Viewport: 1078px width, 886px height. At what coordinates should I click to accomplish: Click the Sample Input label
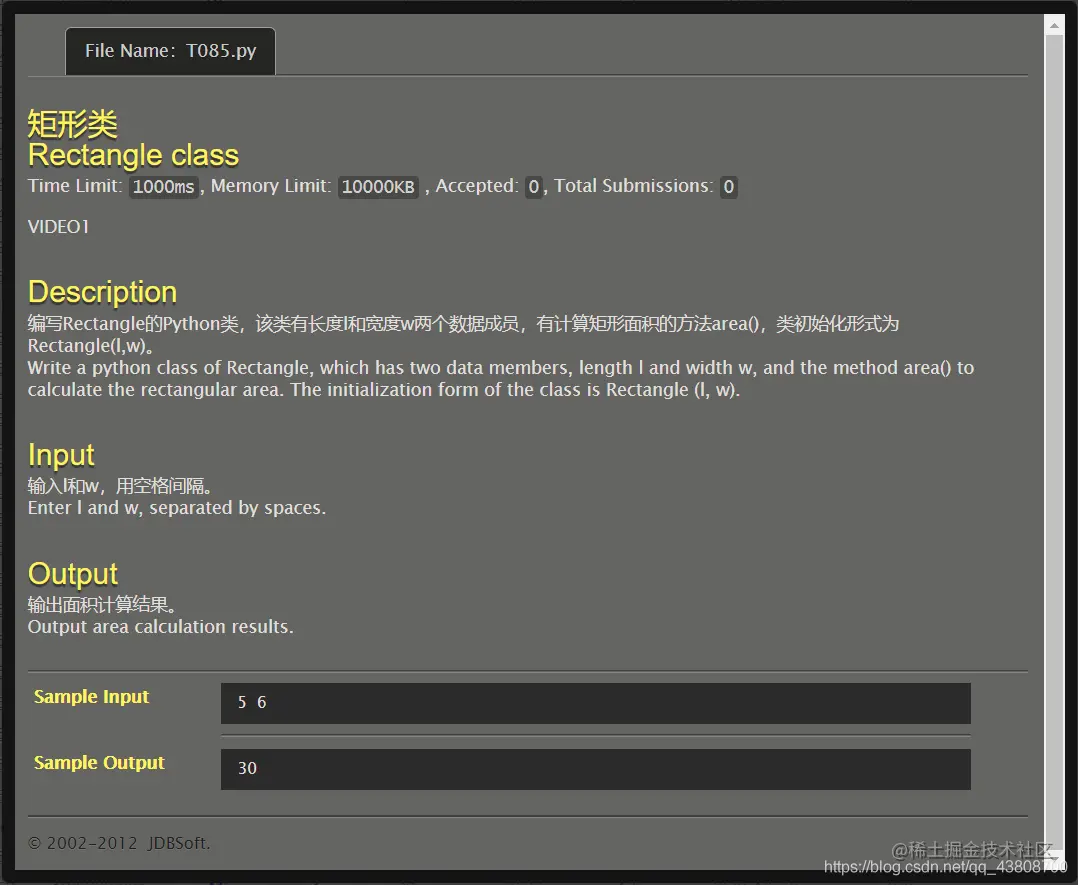coord(91,697)
